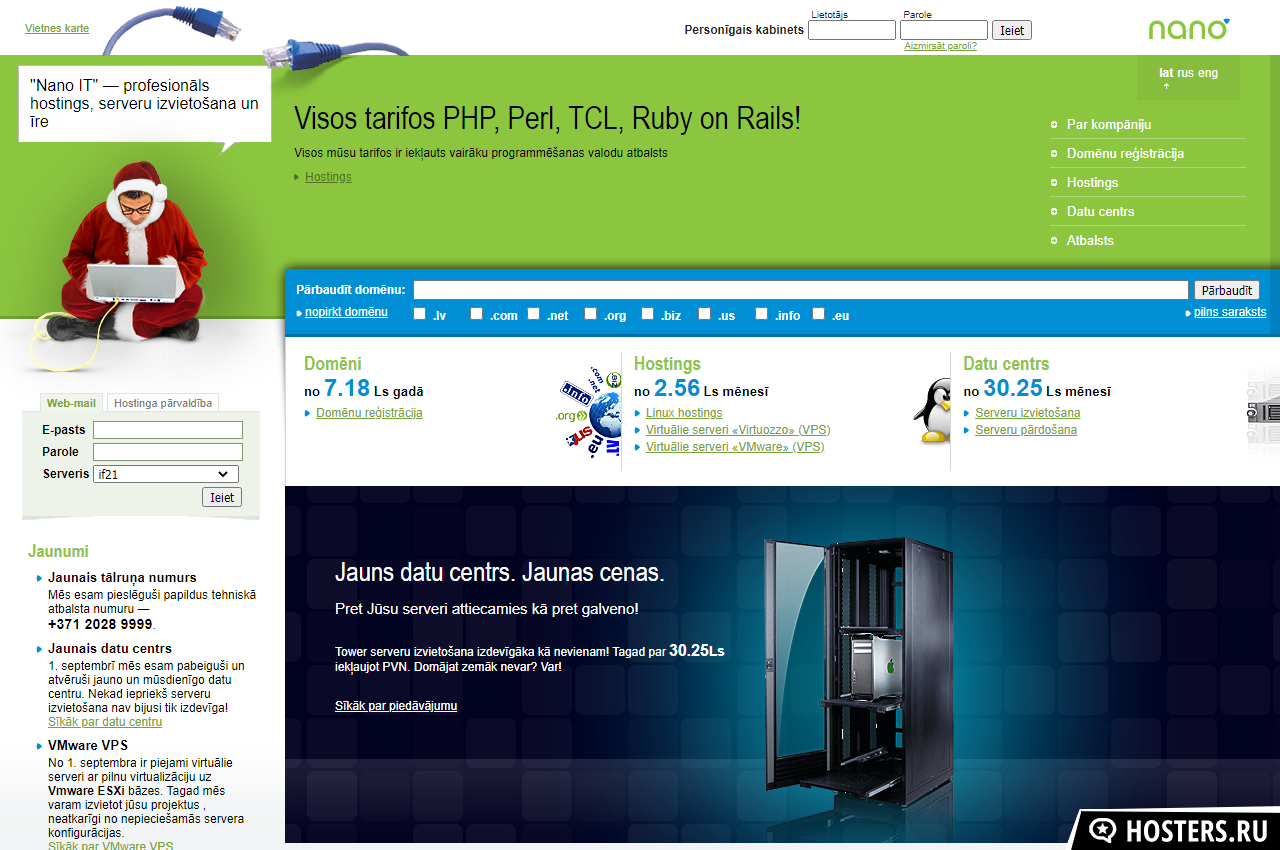
Task: Switch to the Web-mail tab
Action: (71, 403)
